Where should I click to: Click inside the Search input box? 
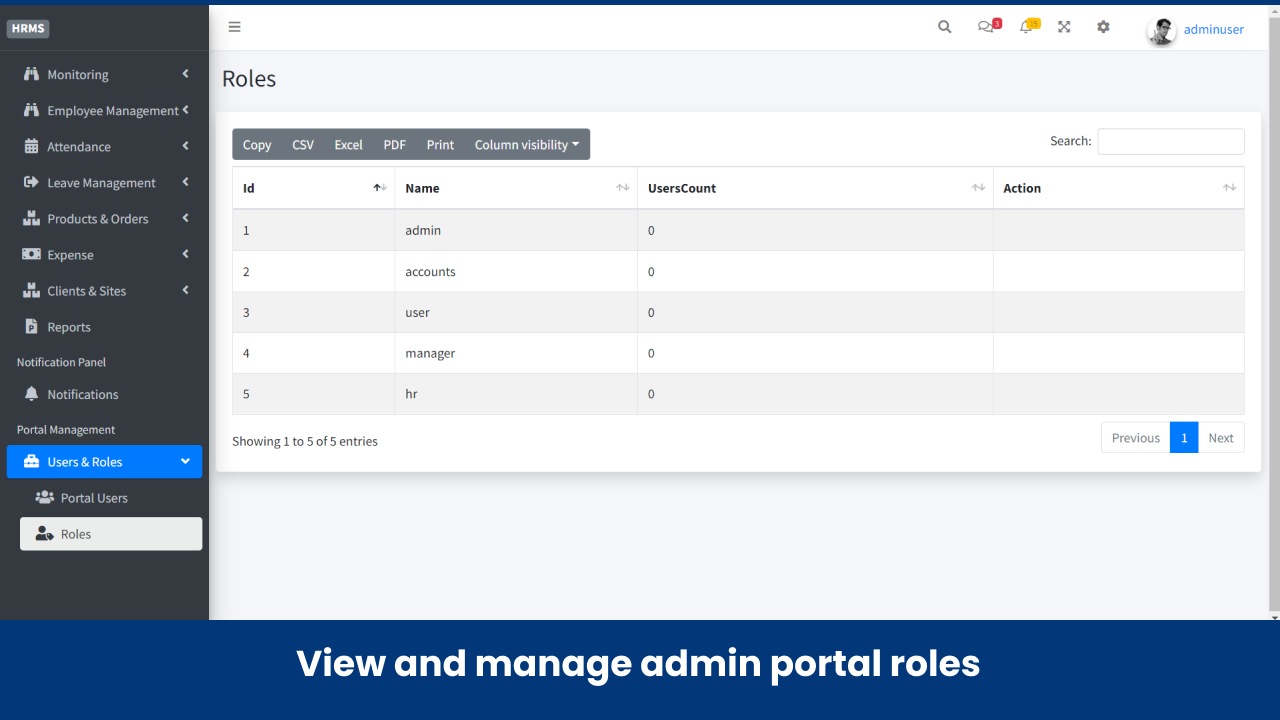coord(1170,141)
